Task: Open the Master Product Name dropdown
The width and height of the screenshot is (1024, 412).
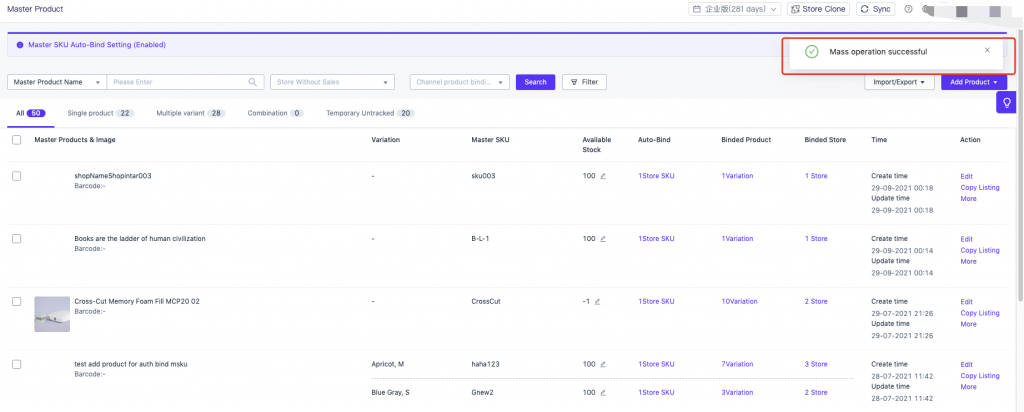Action: pyautogui.click(x=56, y=82)
